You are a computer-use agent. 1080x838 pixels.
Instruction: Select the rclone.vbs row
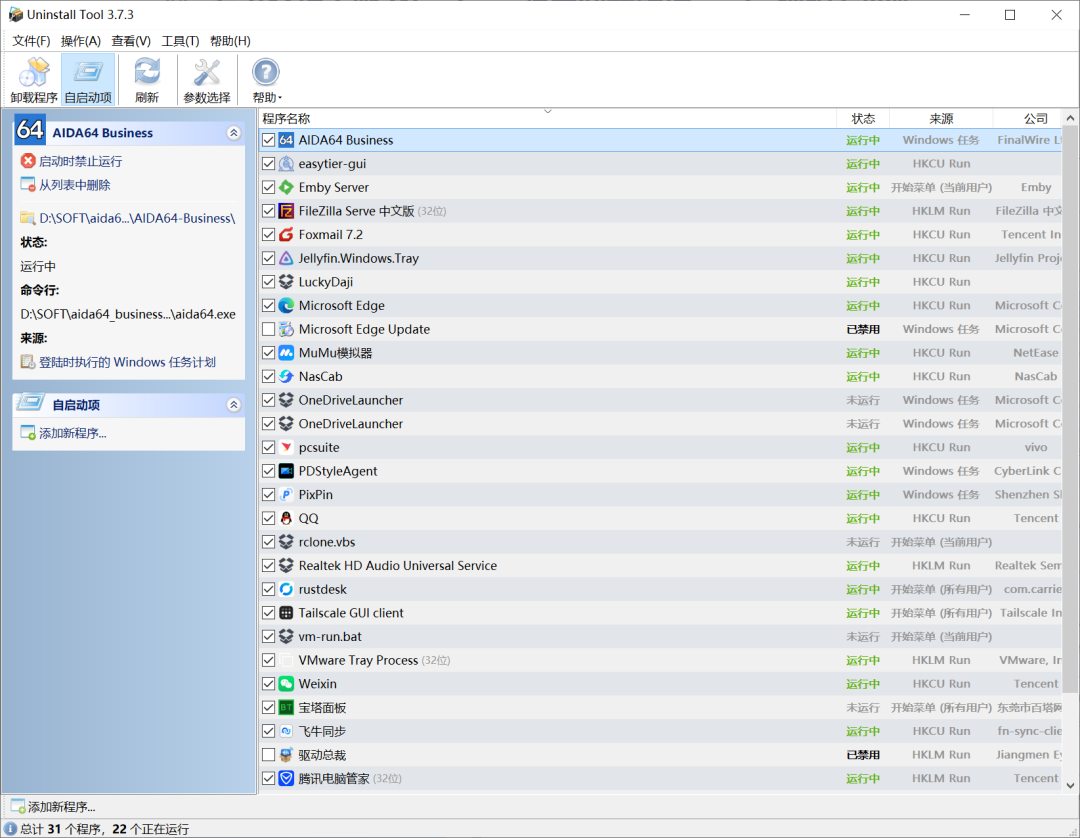[661, 542]
